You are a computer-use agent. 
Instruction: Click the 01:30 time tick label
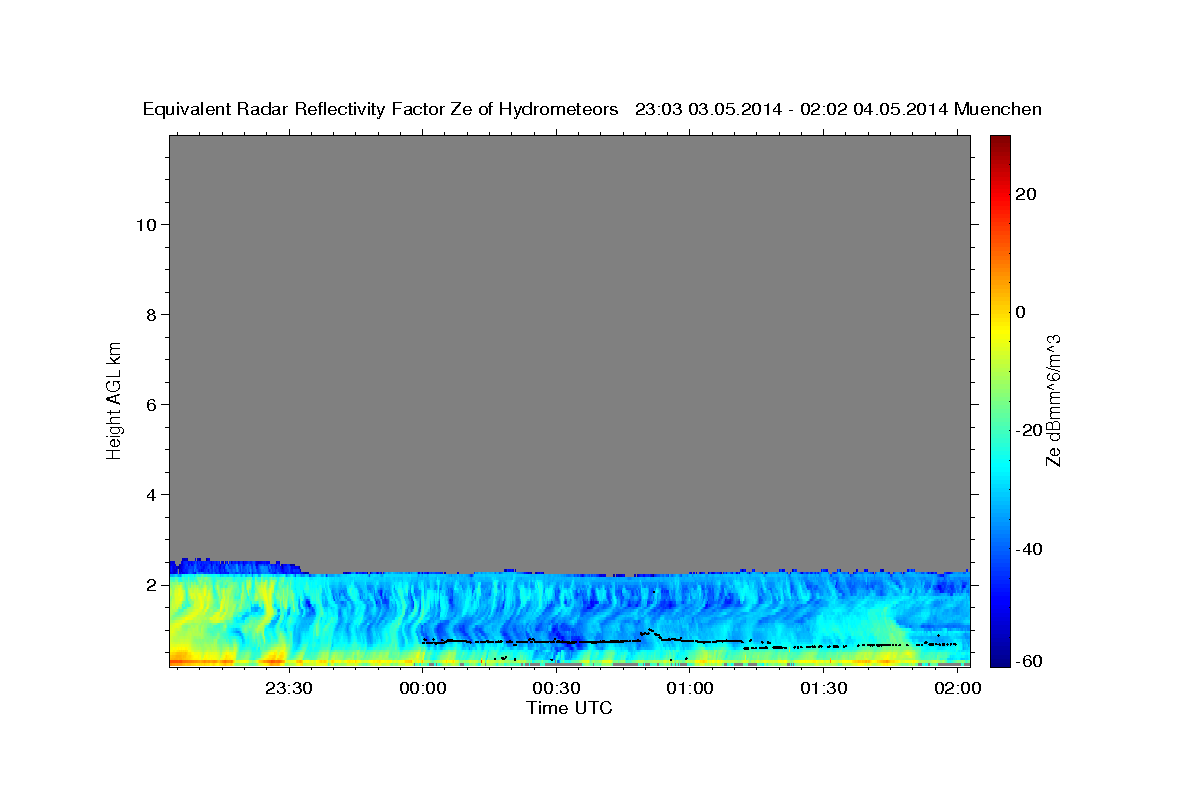(824, 689)
